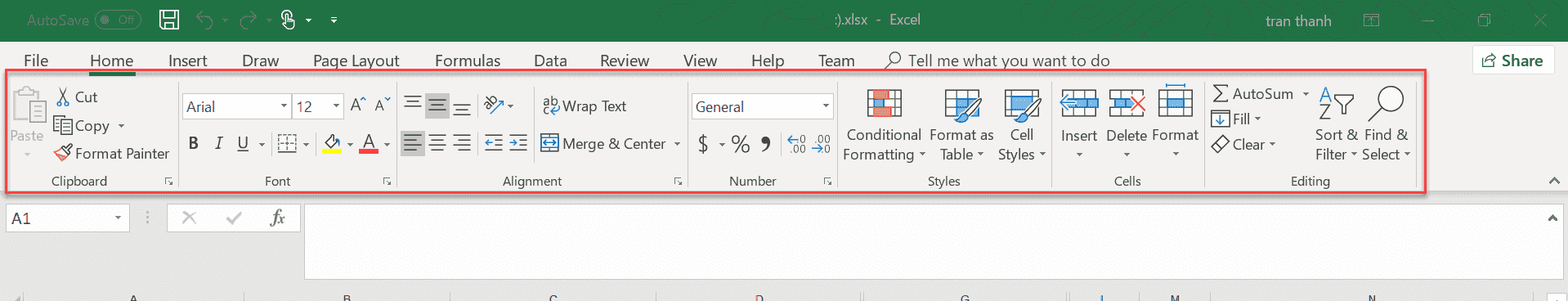
Task: Click the Copy icon
Action: click(x=63, y=125)
